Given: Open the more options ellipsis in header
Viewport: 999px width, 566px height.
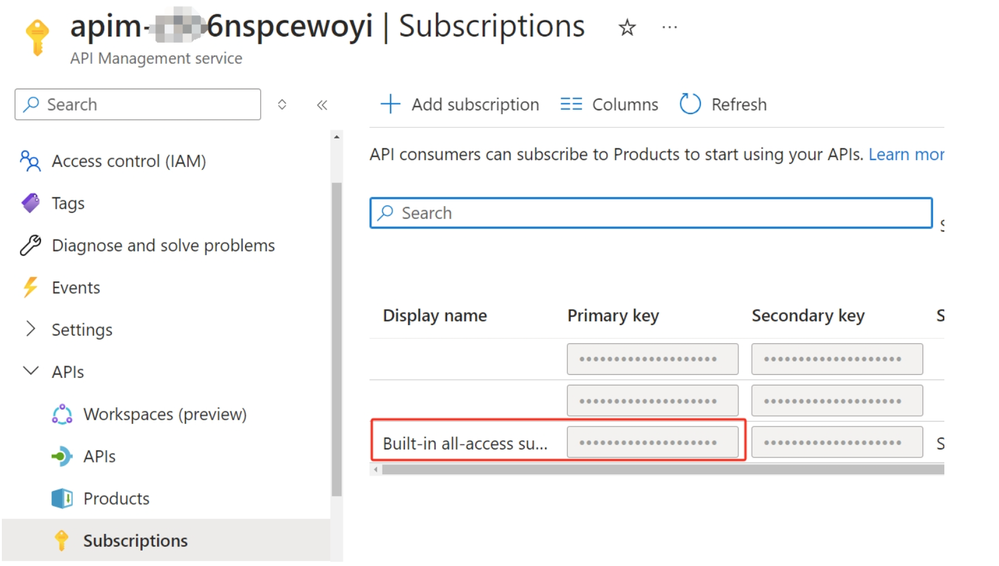Looking at the screenshot, I should [670, 27].
